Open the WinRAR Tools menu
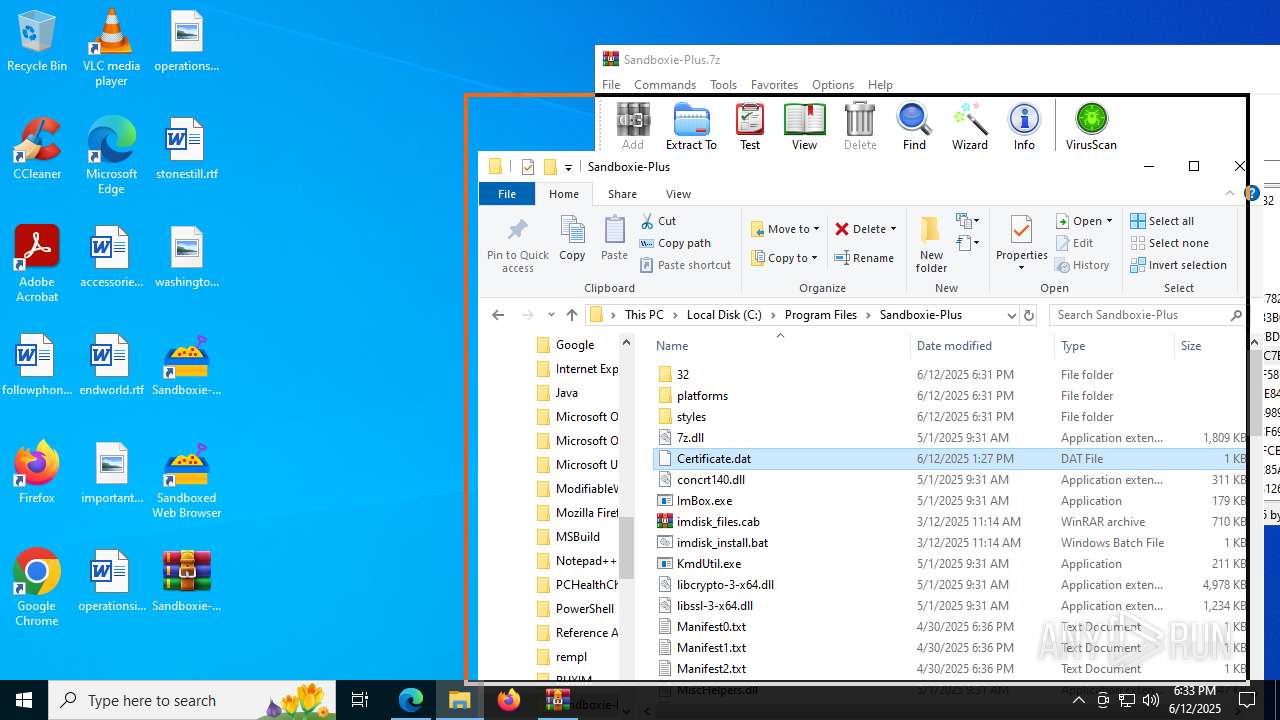Image resolution: width=1280 pixels, height=720 pixels. coord(723,85)
